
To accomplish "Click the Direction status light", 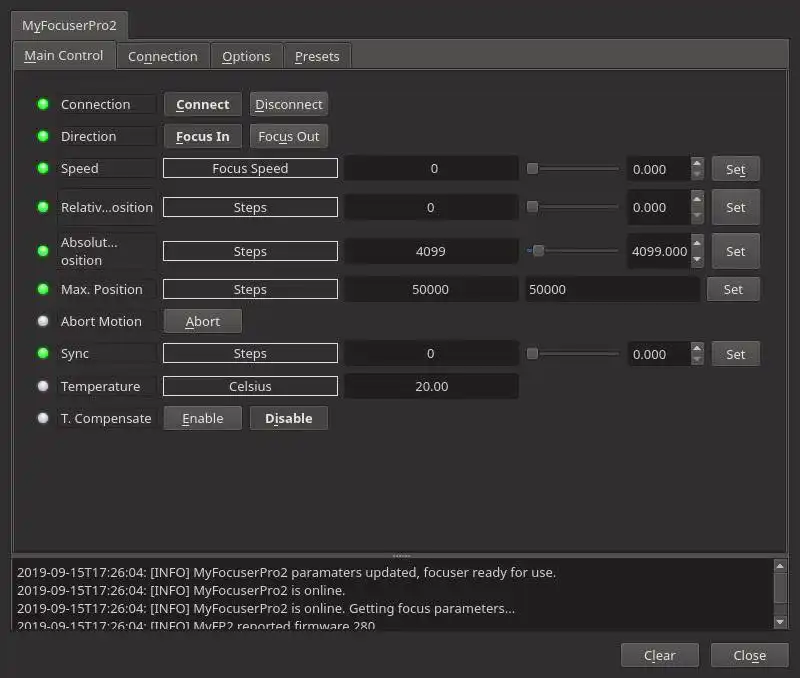I will click(x=43, y=136).
